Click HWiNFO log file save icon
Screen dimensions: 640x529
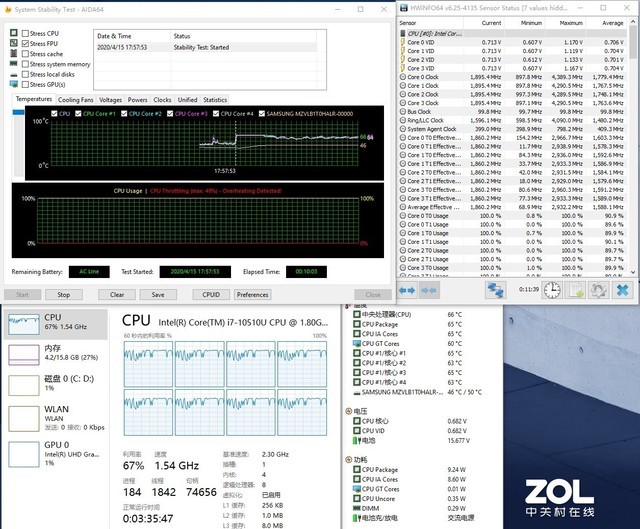tap(576, 290)
